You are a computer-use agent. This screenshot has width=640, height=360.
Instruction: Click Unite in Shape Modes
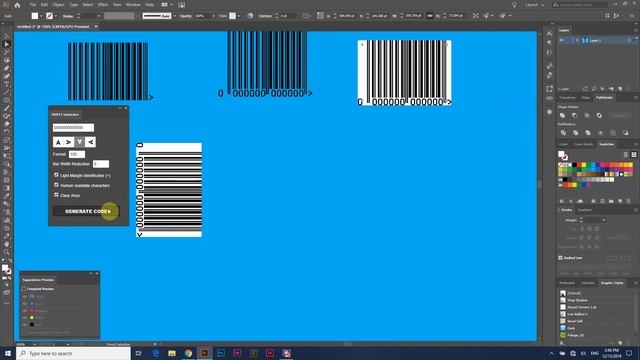click(562, 116)
